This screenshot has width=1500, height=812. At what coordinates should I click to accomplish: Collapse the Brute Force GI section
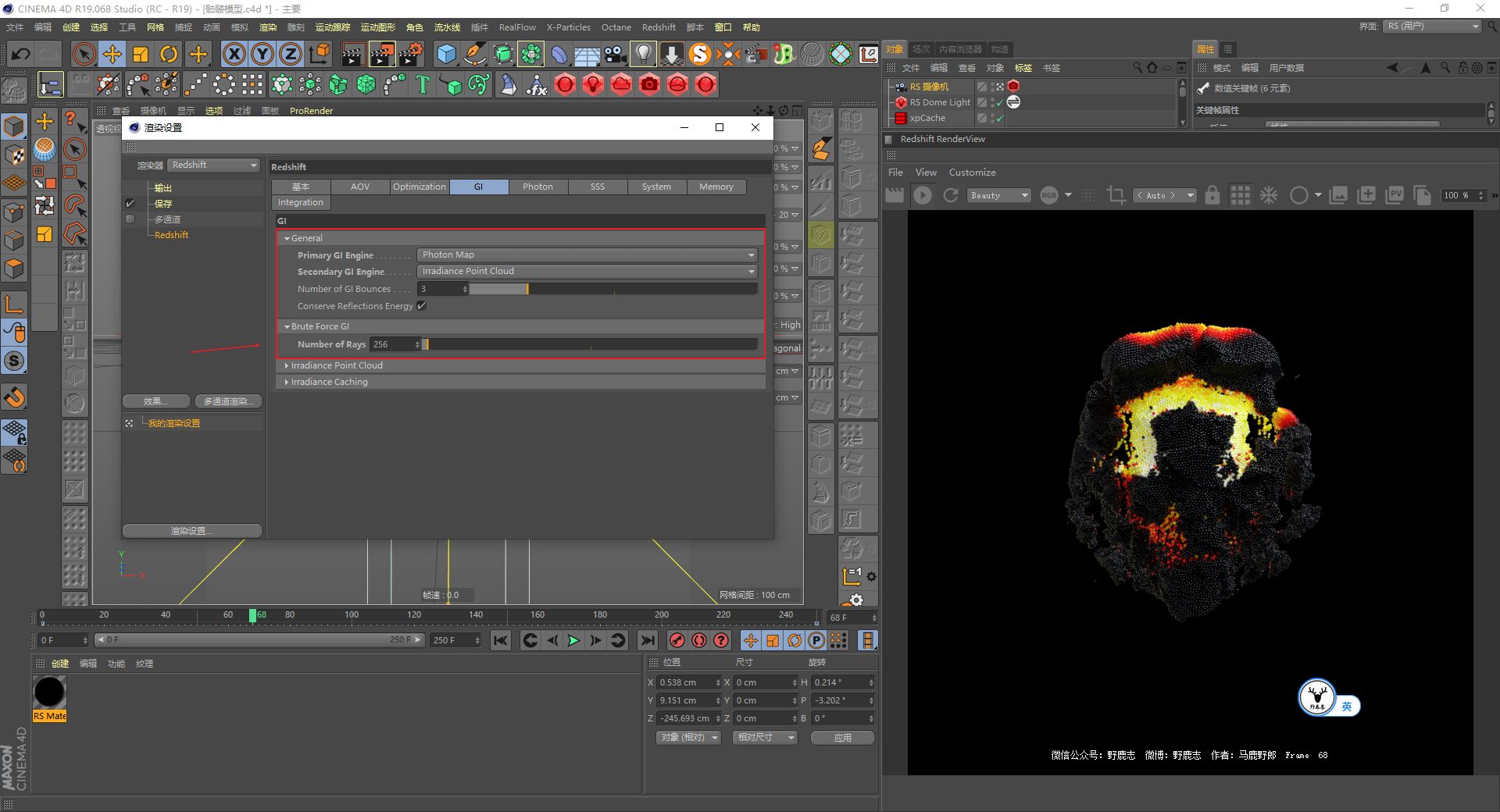click(x=287, y=327)
